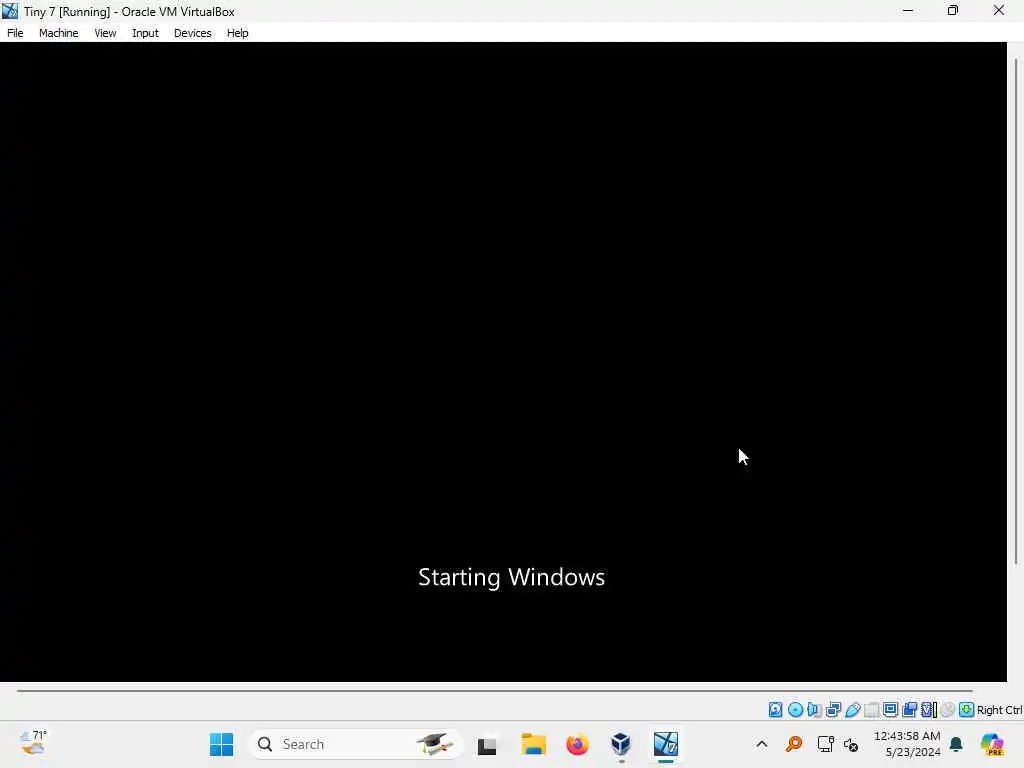Click the virtualization CPU status icon
The image size is (1024, 768).
929,710
